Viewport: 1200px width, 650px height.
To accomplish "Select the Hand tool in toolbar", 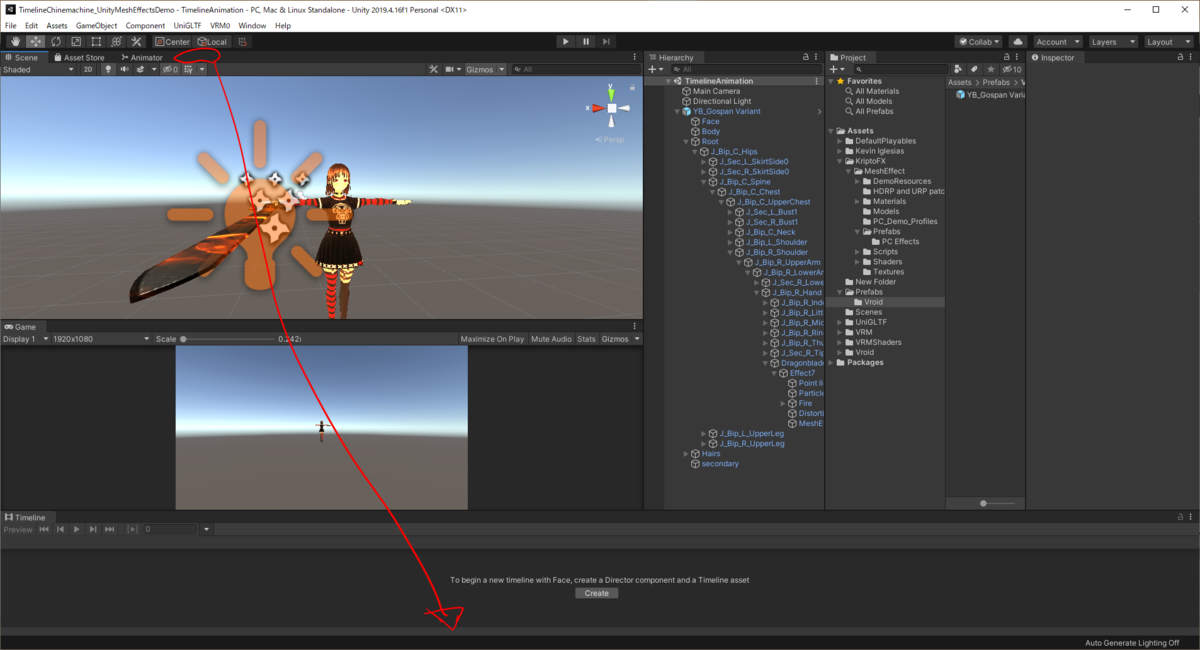I will (16, 42).
